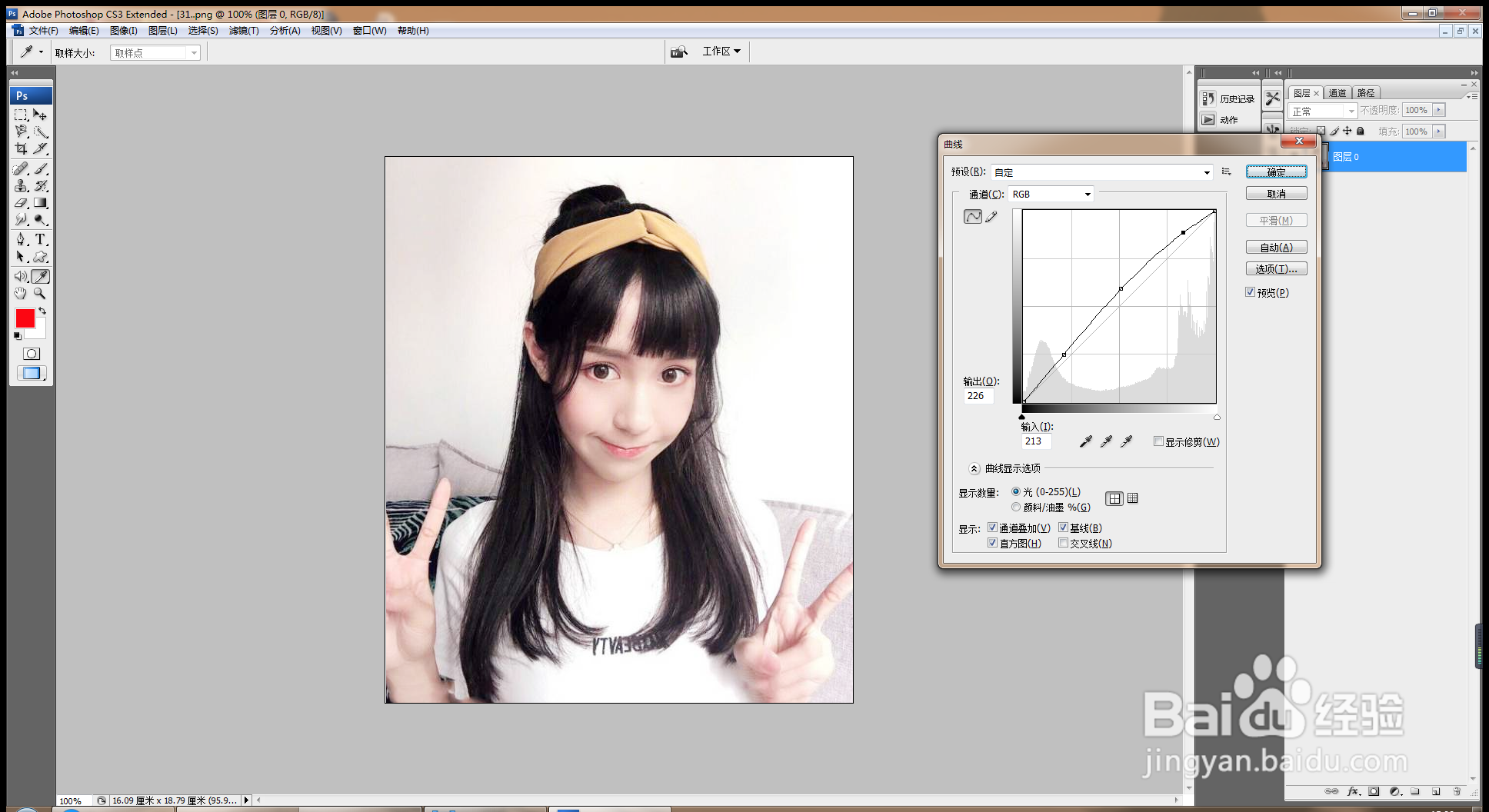Select the Zoom tool
The image size is (1489, 812).
[x=41, y=294]
